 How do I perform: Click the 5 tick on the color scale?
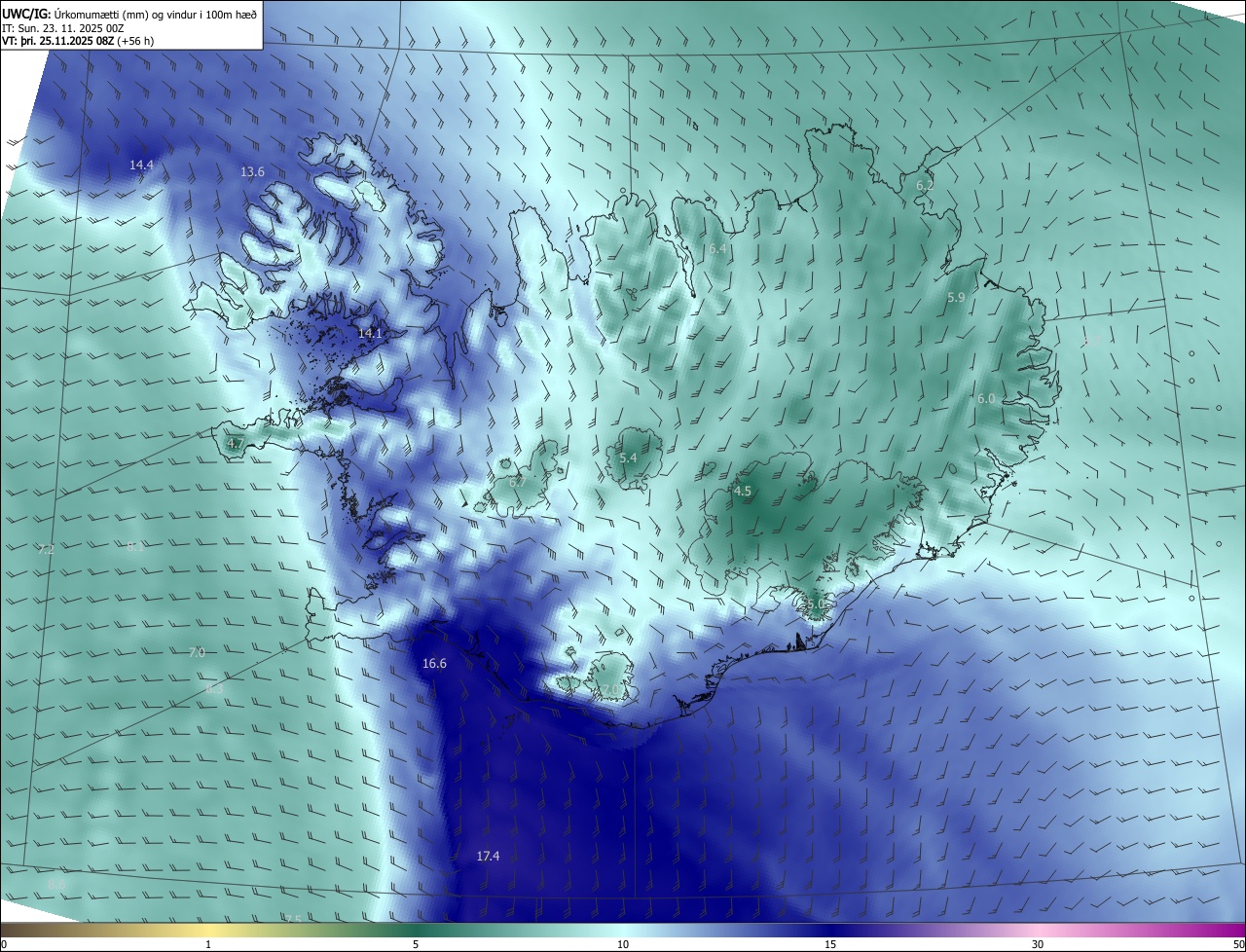pyautogui.click(x=416, y=944)
